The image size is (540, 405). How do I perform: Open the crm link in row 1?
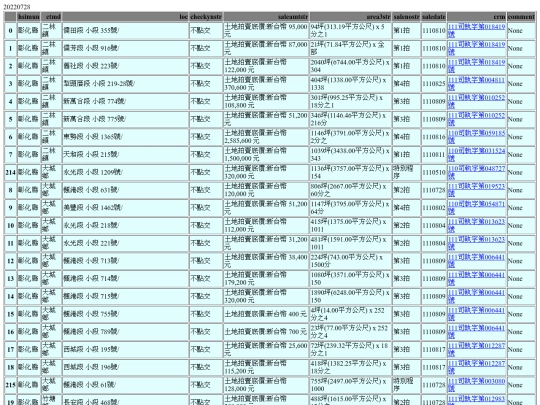[476, 48]
